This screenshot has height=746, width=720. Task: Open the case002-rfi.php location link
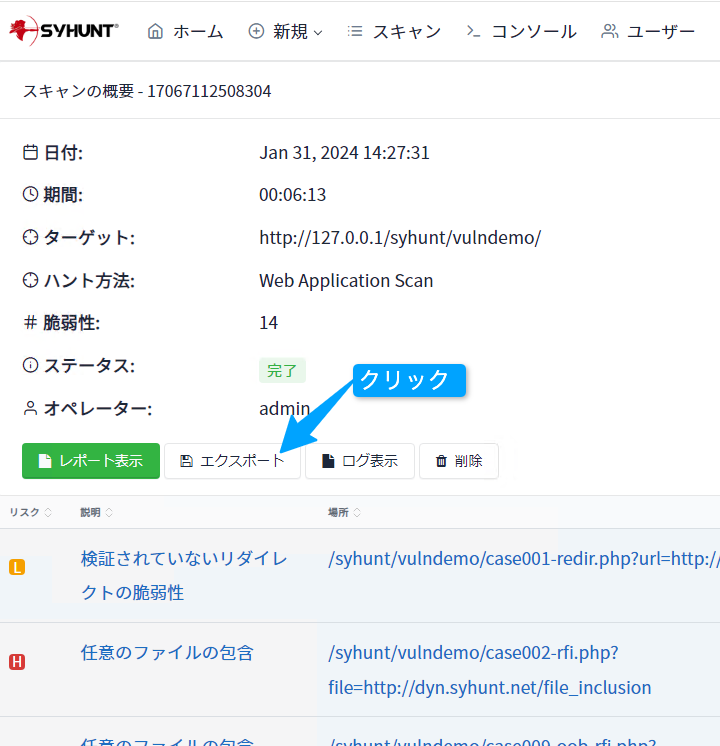click(x=490, y=670)
